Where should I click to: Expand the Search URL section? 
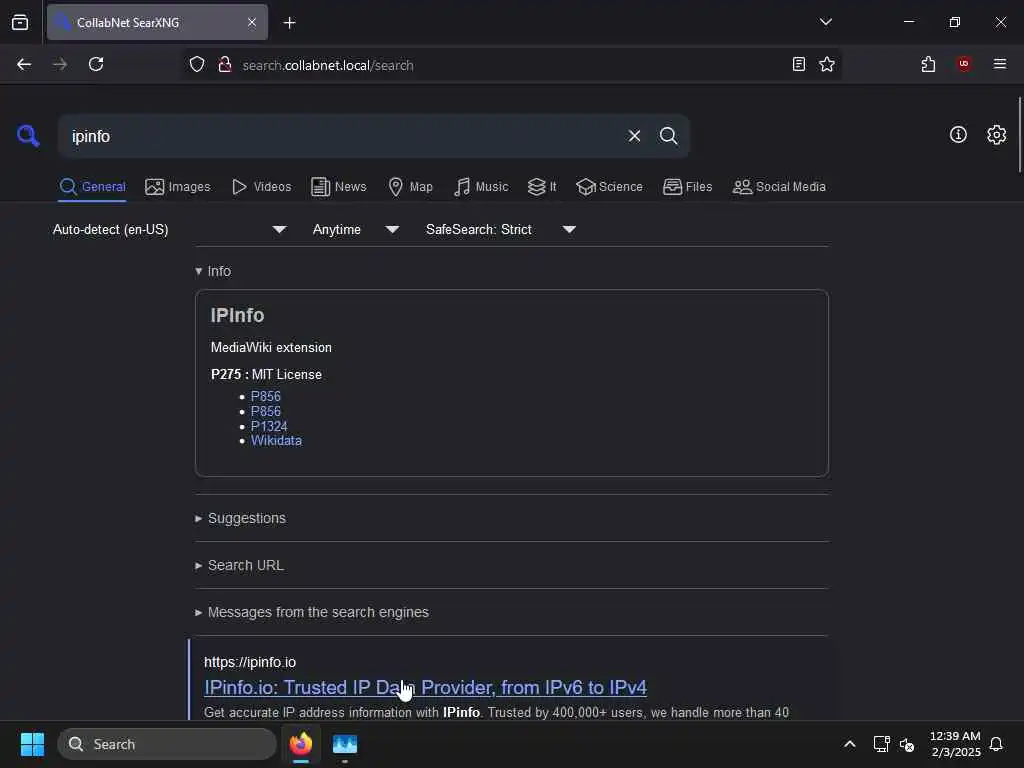(x=240, y=565)
